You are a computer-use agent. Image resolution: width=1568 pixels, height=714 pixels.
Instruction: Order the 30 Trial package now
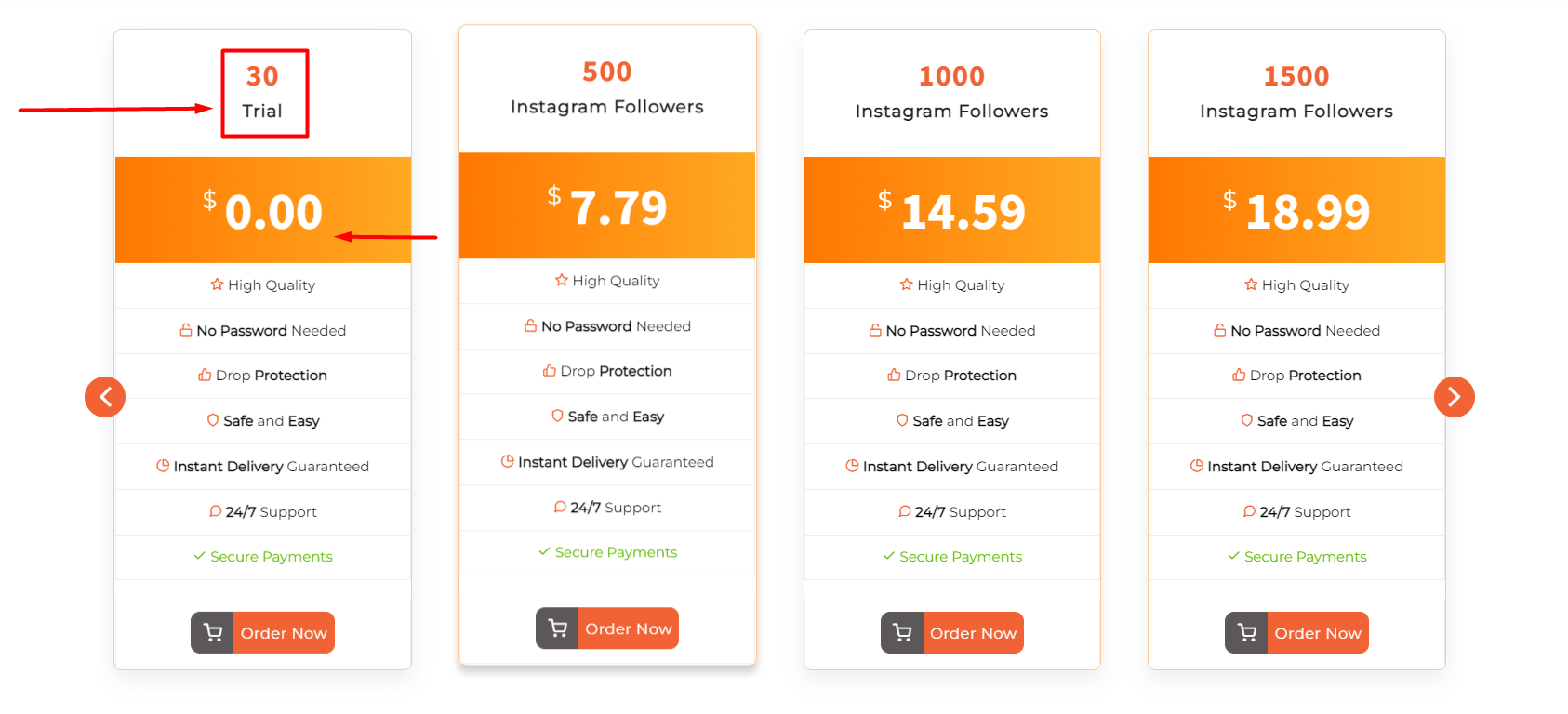pyautogui.click(x=284, y=633)
